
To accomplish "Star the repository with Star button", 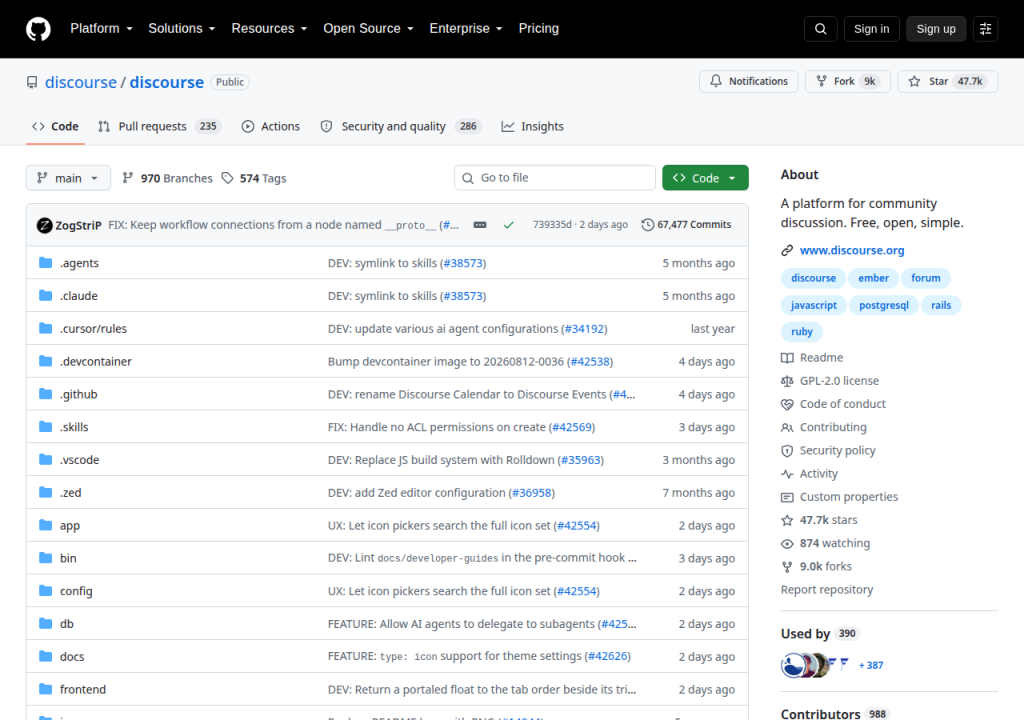I will click(x=948, y=82).
